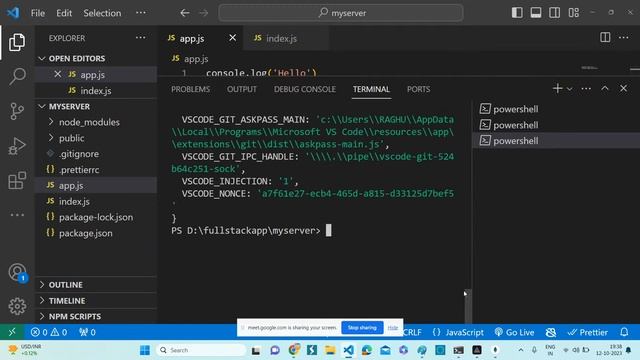Click the Prettier status bar item

(x=587, y=332)
